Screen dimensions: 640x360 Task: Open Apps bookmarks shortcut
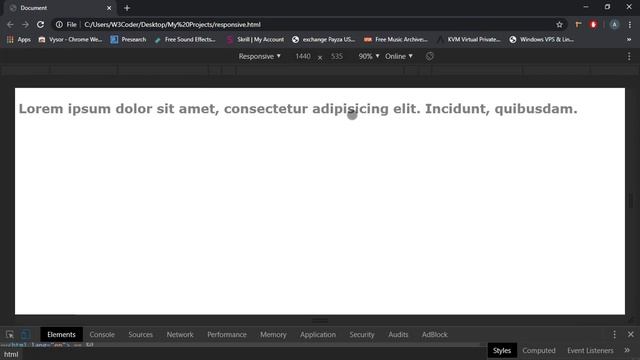(x=19, y=40)
